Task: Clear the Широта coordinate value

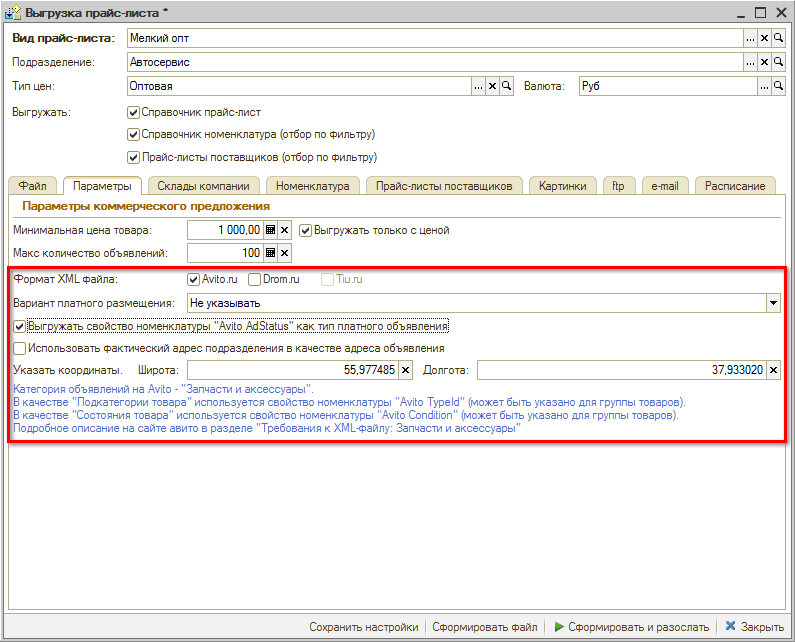Action: (405, 370)
